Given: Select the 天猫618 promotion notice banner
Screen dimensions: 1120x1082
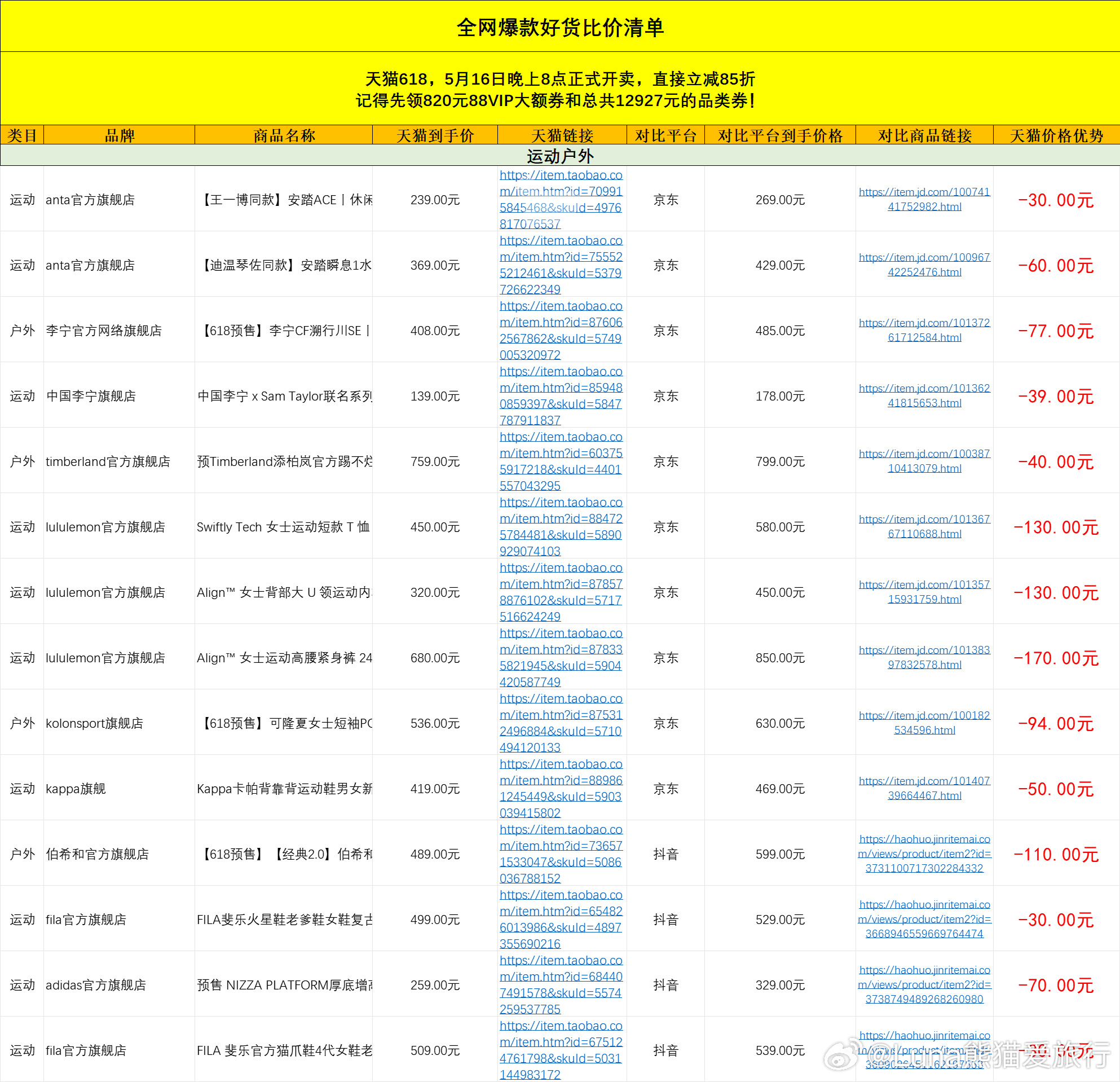Looking at the screenshot, I should (560, 89).
